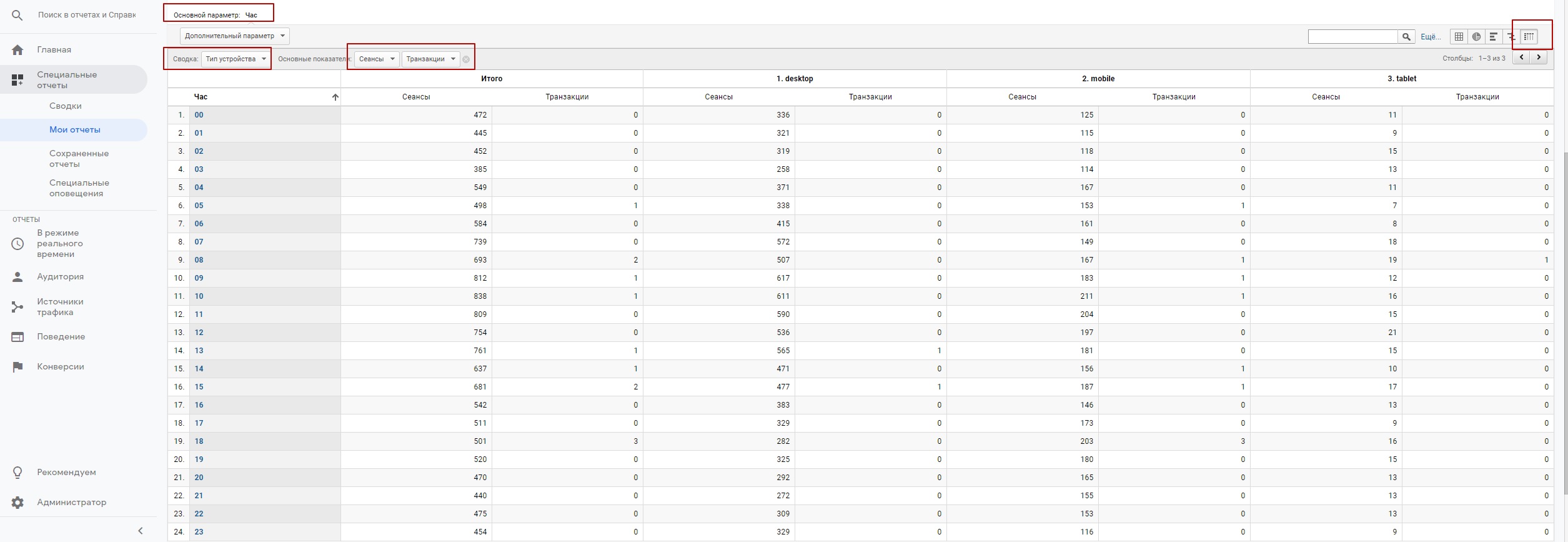Click the '1. desktop' column group header
The width and height of the screenshot is (1568, 542).
(795, 79)
